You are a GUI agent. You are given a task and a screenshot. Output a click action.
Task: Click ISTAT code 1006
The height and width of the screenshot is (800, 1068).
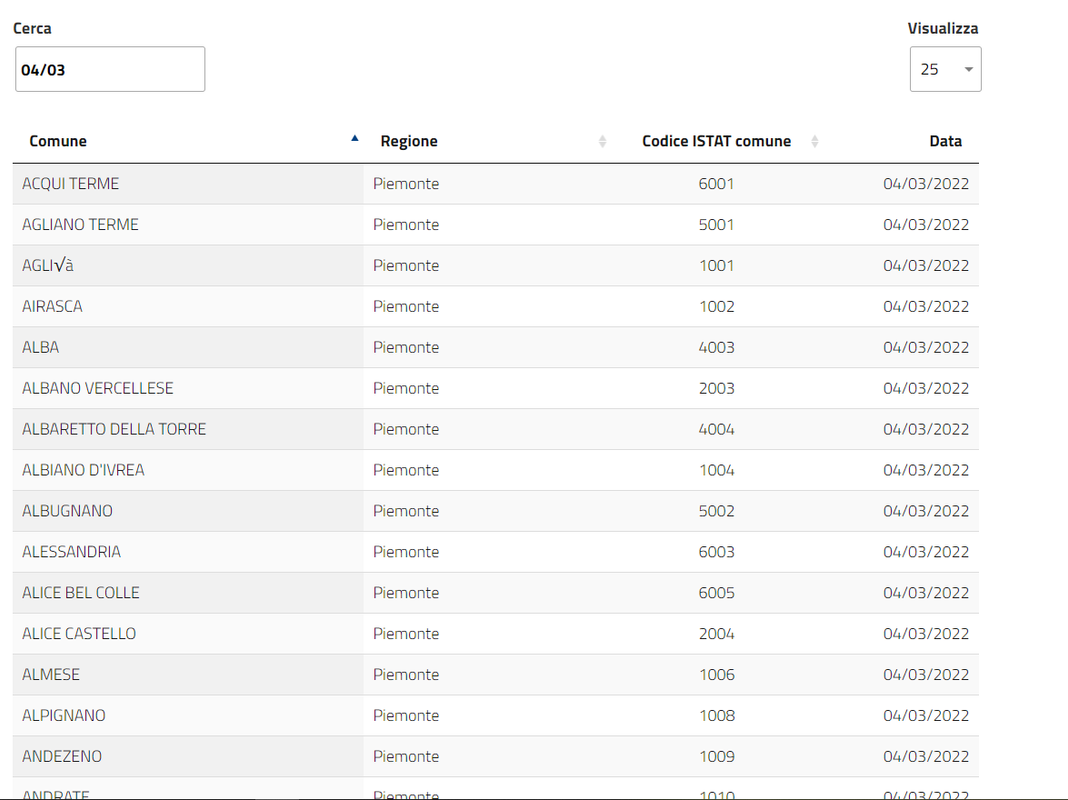[x=717, y=674]
